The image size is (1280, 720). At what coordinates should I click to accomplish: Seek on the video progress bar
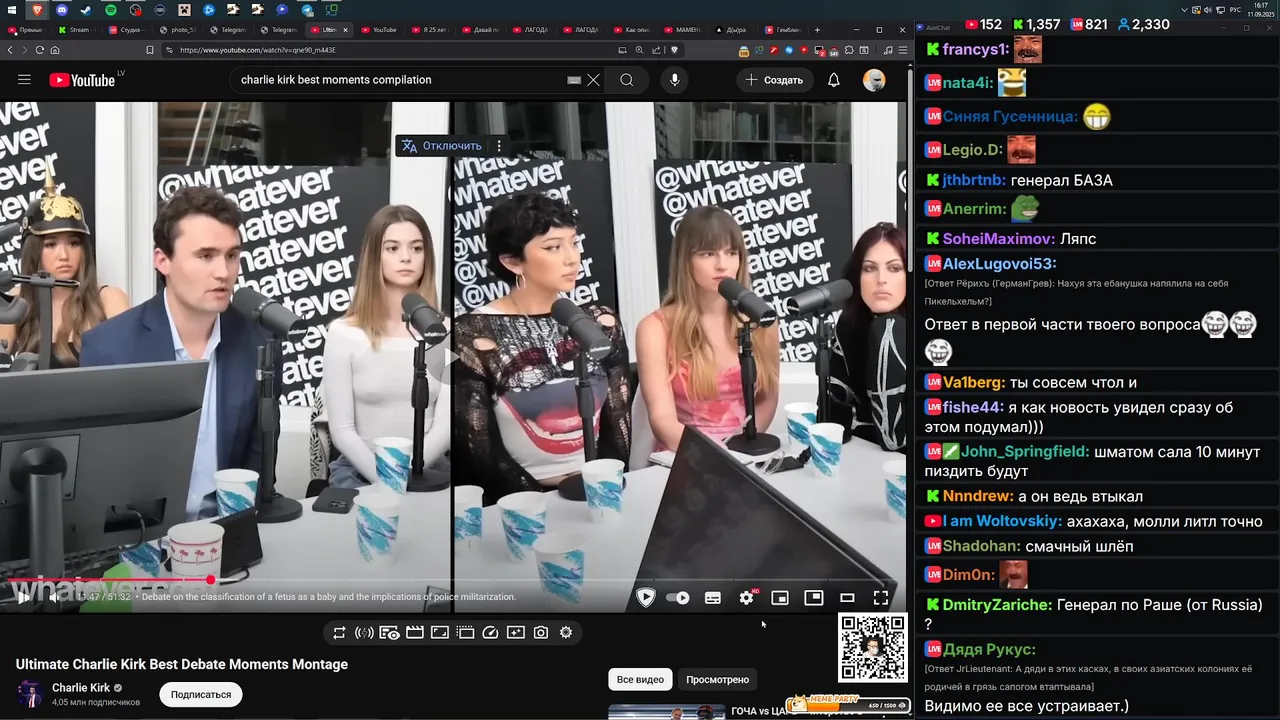pyautogui.click(x=455, y=580)
